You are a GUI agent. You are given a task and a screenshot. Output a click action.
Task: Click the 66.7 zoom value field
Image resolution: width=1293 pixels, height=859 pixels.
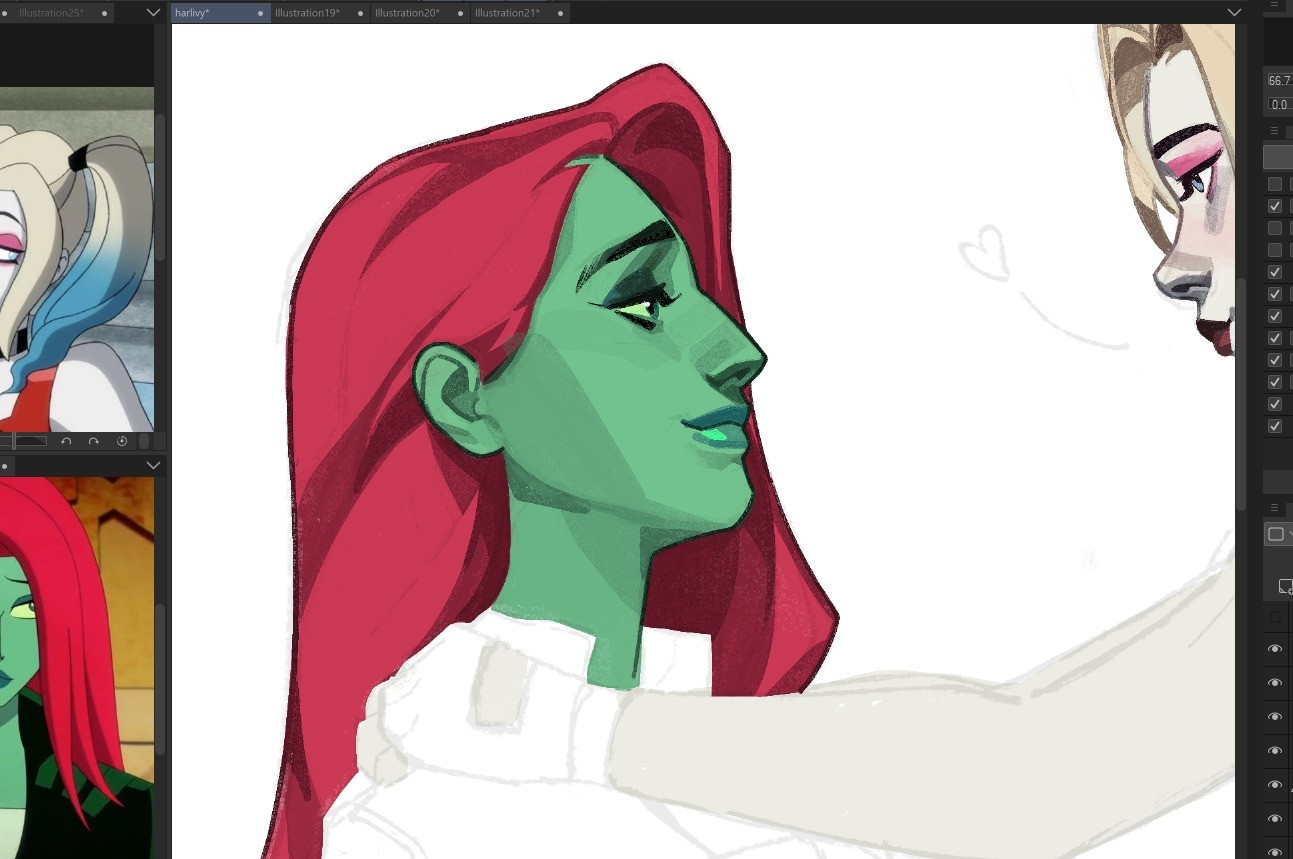pyautogui.click(x=1279, y=81)
